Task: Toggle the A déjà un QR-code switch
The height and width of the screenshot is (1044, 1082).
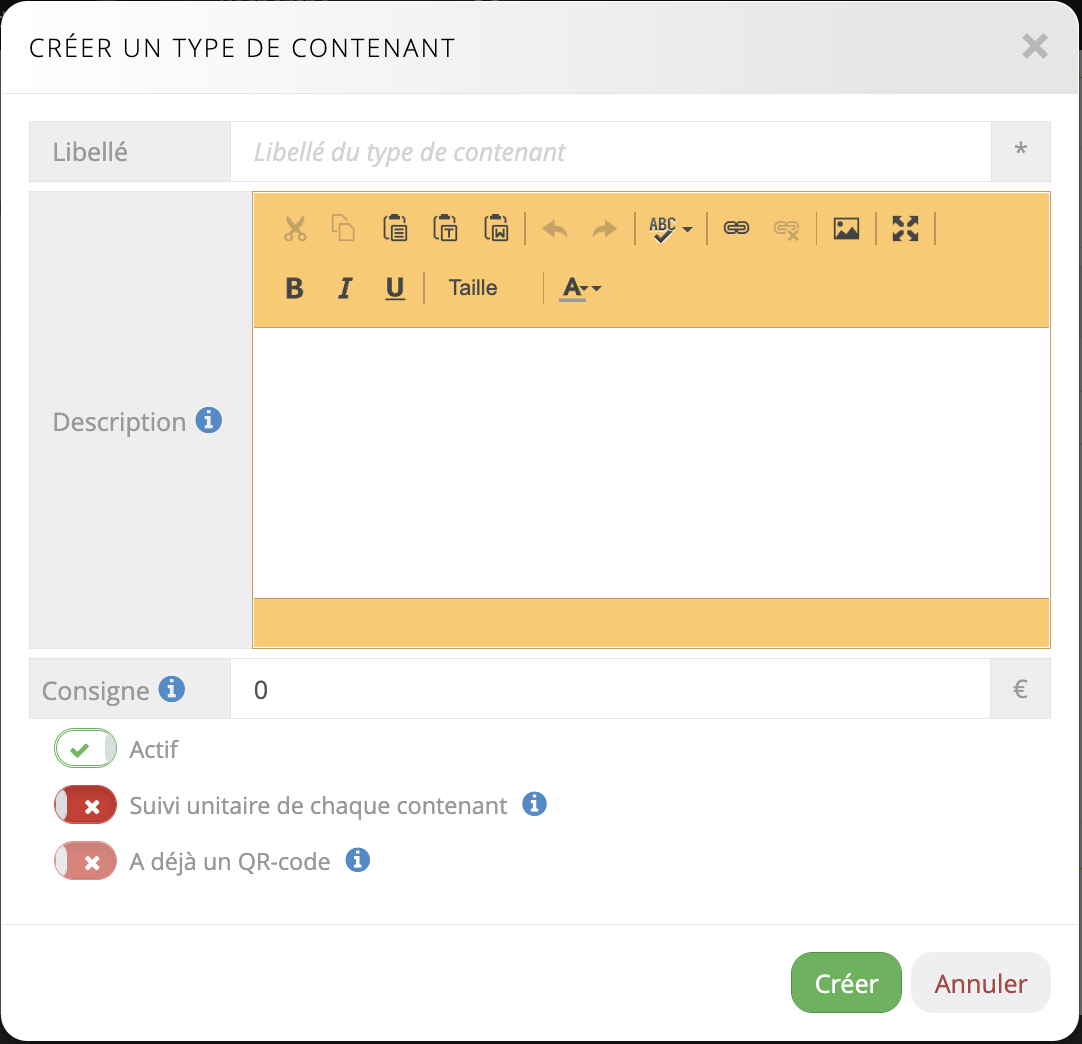Action: point(86,861)
